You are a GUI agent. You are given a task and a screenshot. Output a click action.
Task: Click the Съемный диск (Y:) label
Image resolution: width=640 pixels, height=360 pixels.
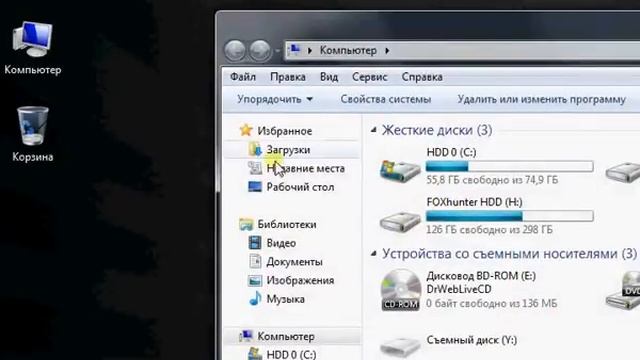click(x=472, y=340)
